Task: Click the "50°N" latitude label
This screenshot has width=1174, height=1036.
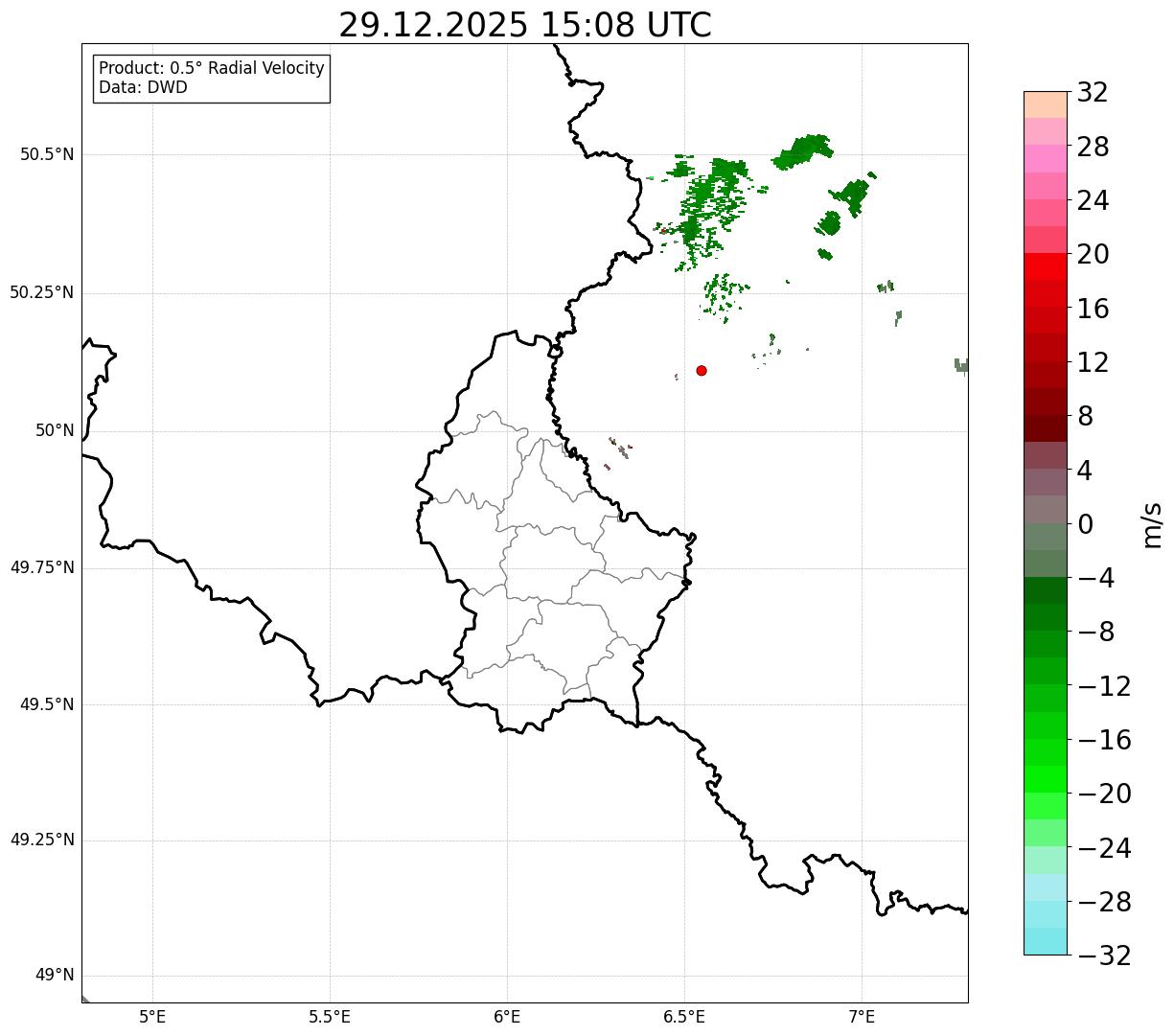Action: pyautogui.click(x=55, y=430)
